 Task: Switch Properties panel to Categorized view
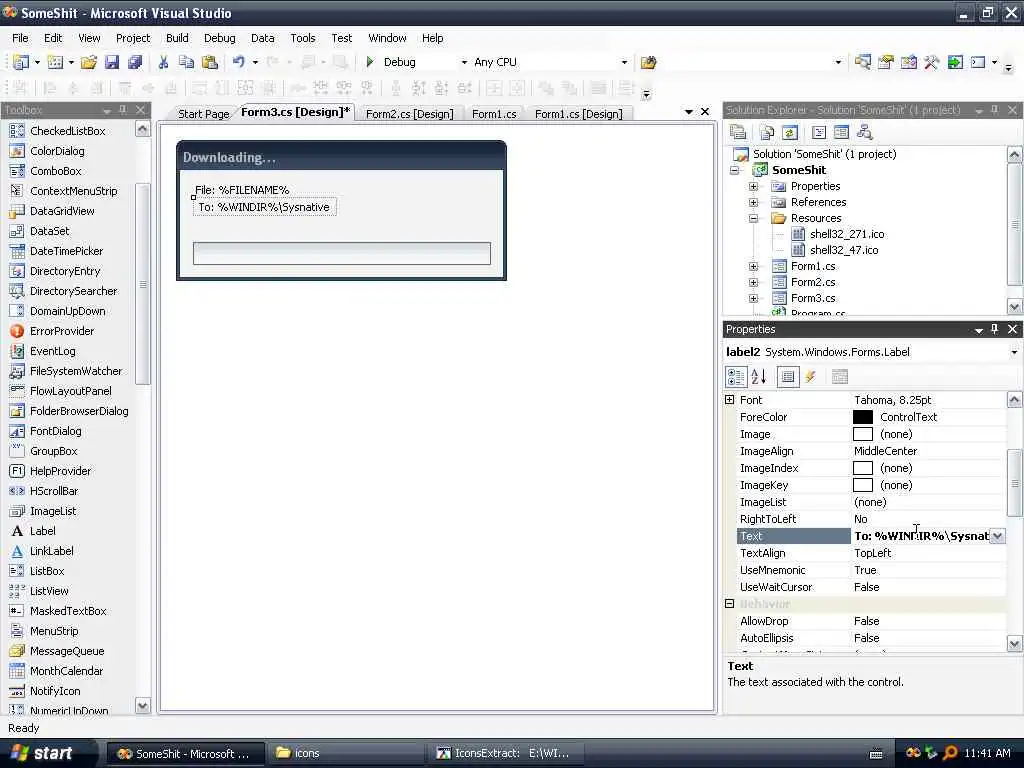click(x=736, y=377)
